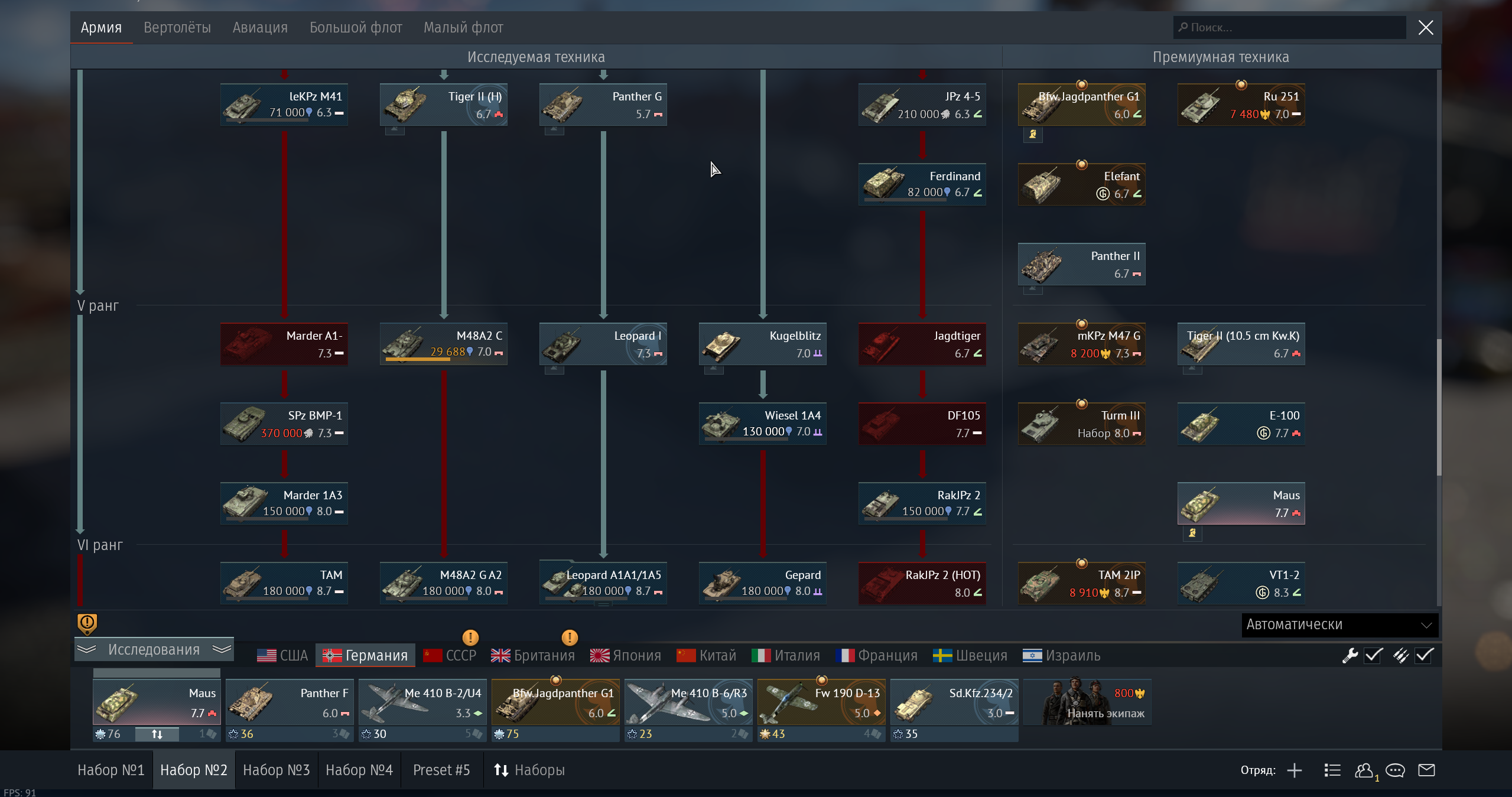This screenshot has width=1512, height=797.
Task: Select the Китай nation
Action: tap(706, 656)
